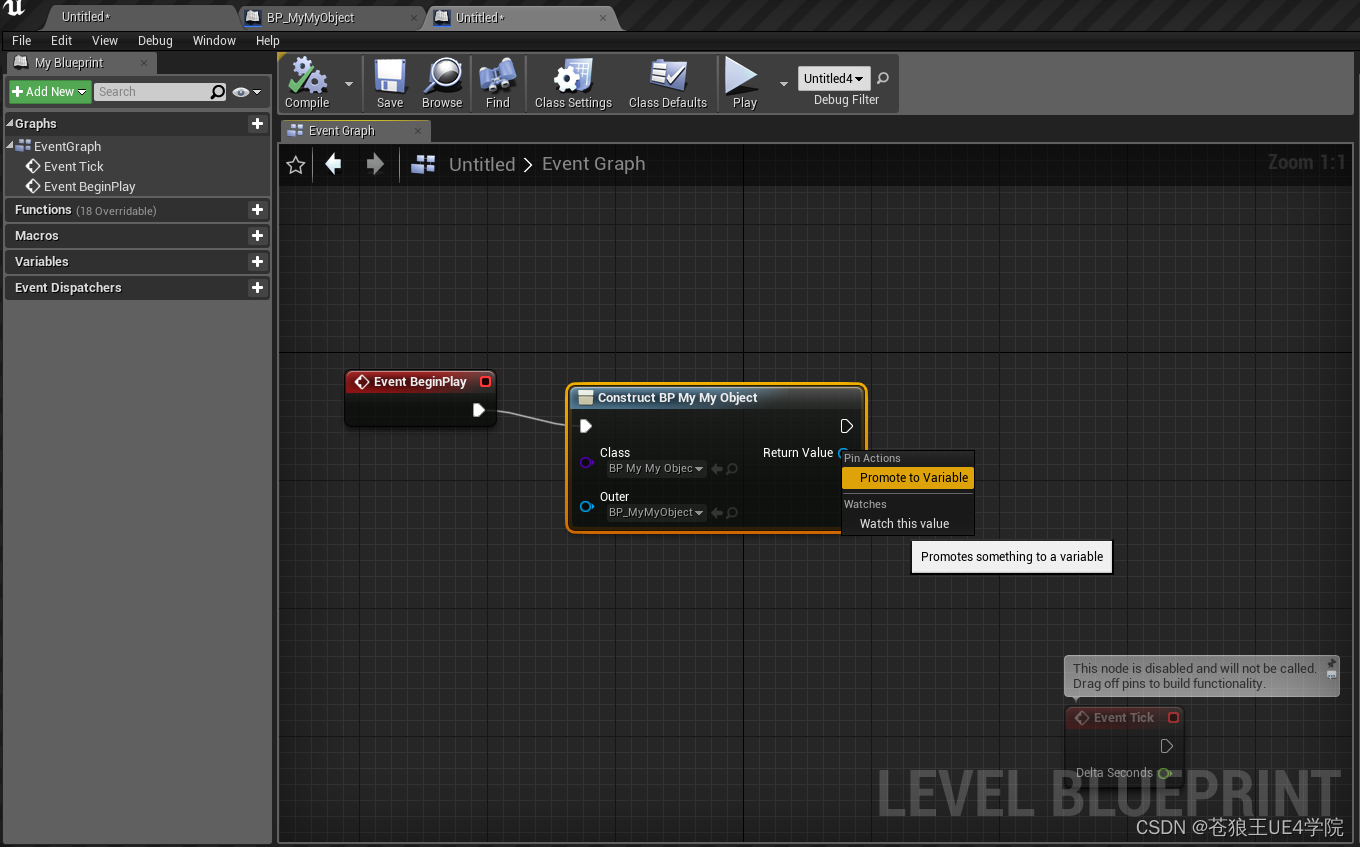Add a new event dispatcher with plus button
1360x847 pixels.
(x=257, y=287)
